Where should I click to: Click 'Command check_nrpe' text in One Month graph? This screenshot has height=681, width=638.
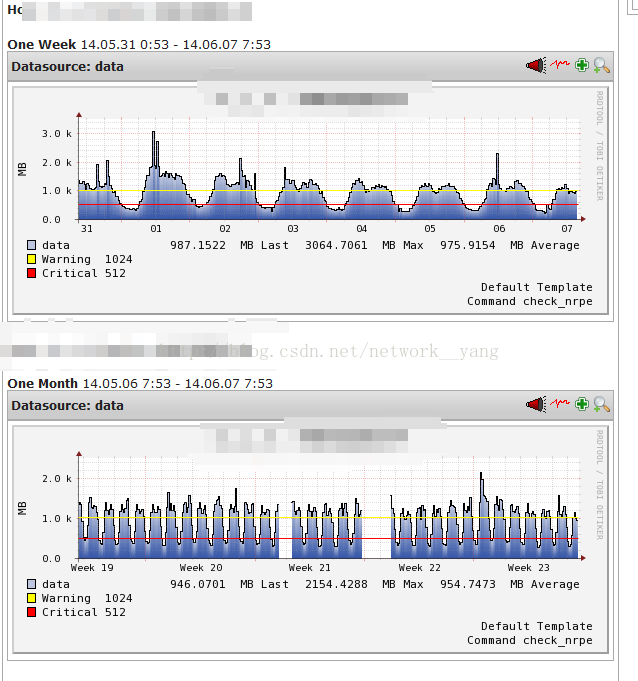coord(530,640)
